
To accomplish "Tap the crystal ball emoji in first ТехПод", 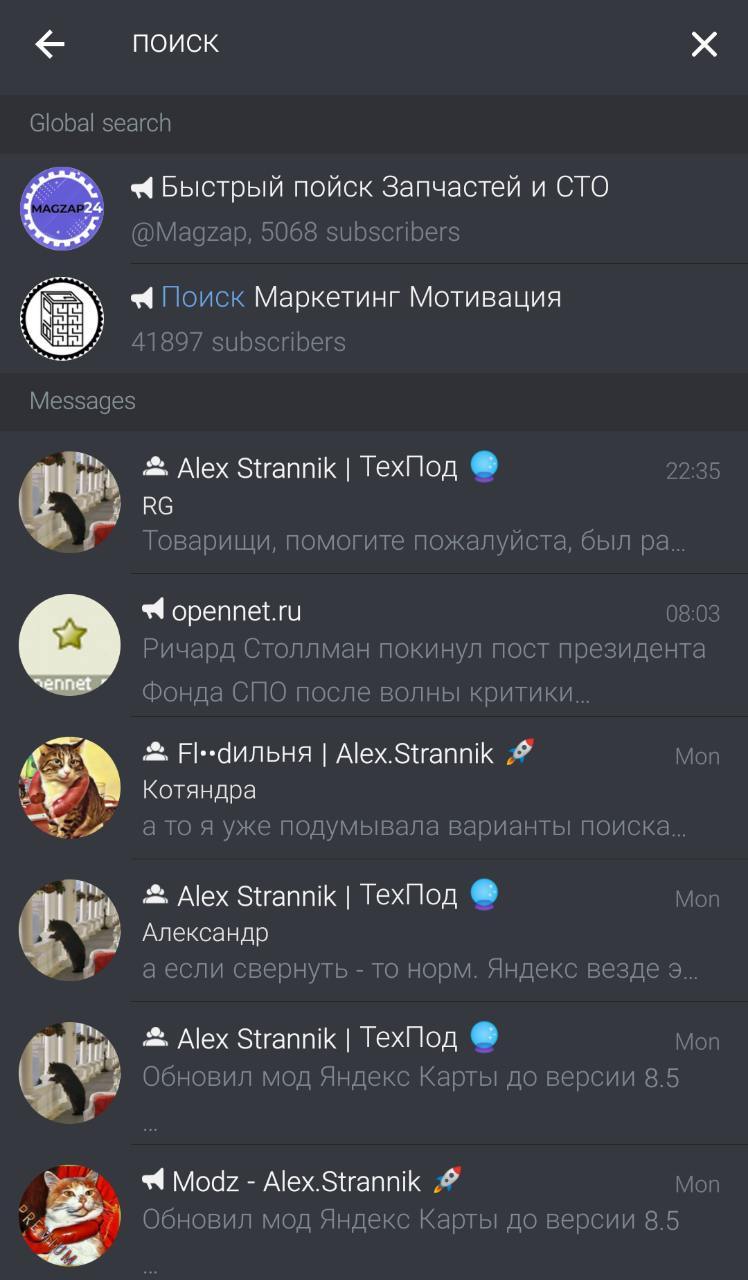I will [485, 466].
